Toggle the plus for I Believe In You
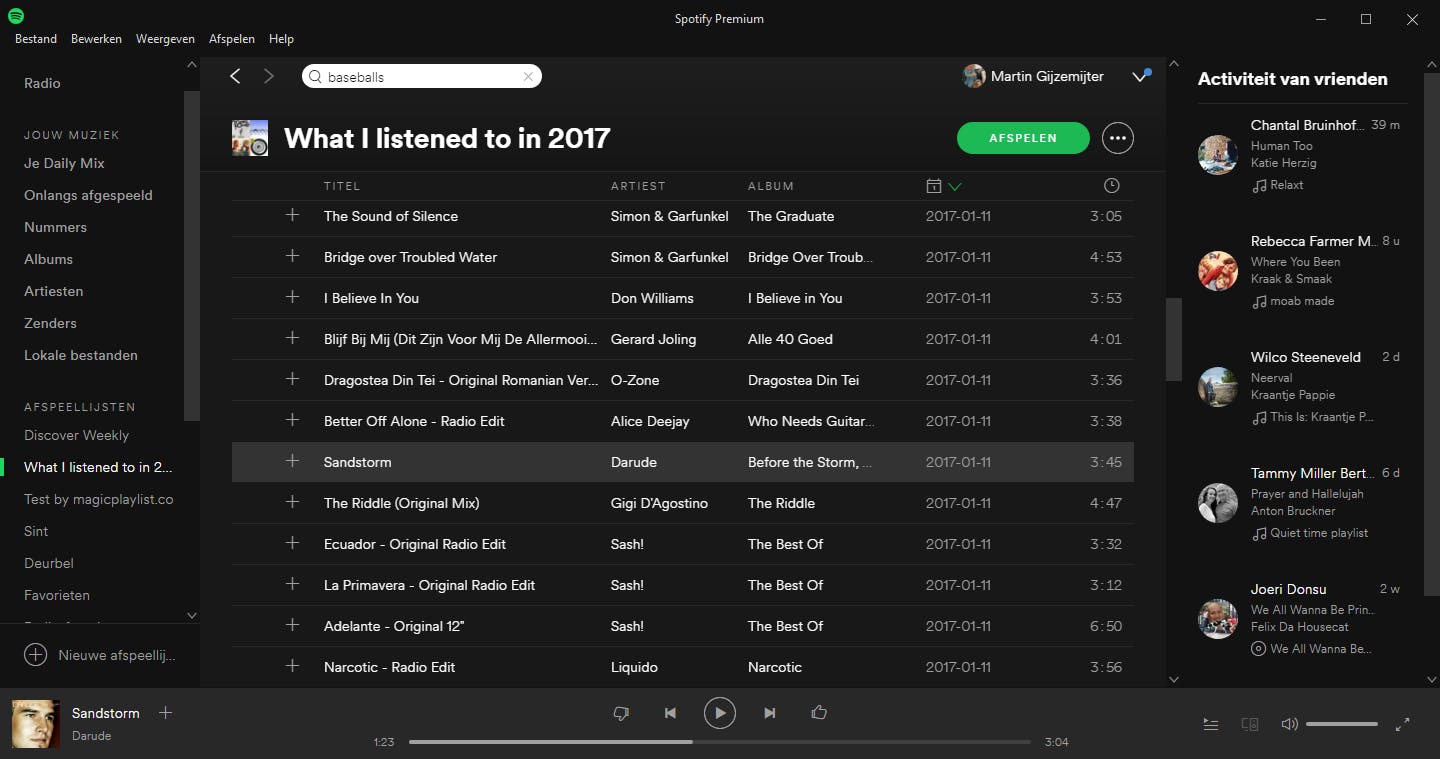Viewport: 1440px width, 759px height. (x=292, y=297)
